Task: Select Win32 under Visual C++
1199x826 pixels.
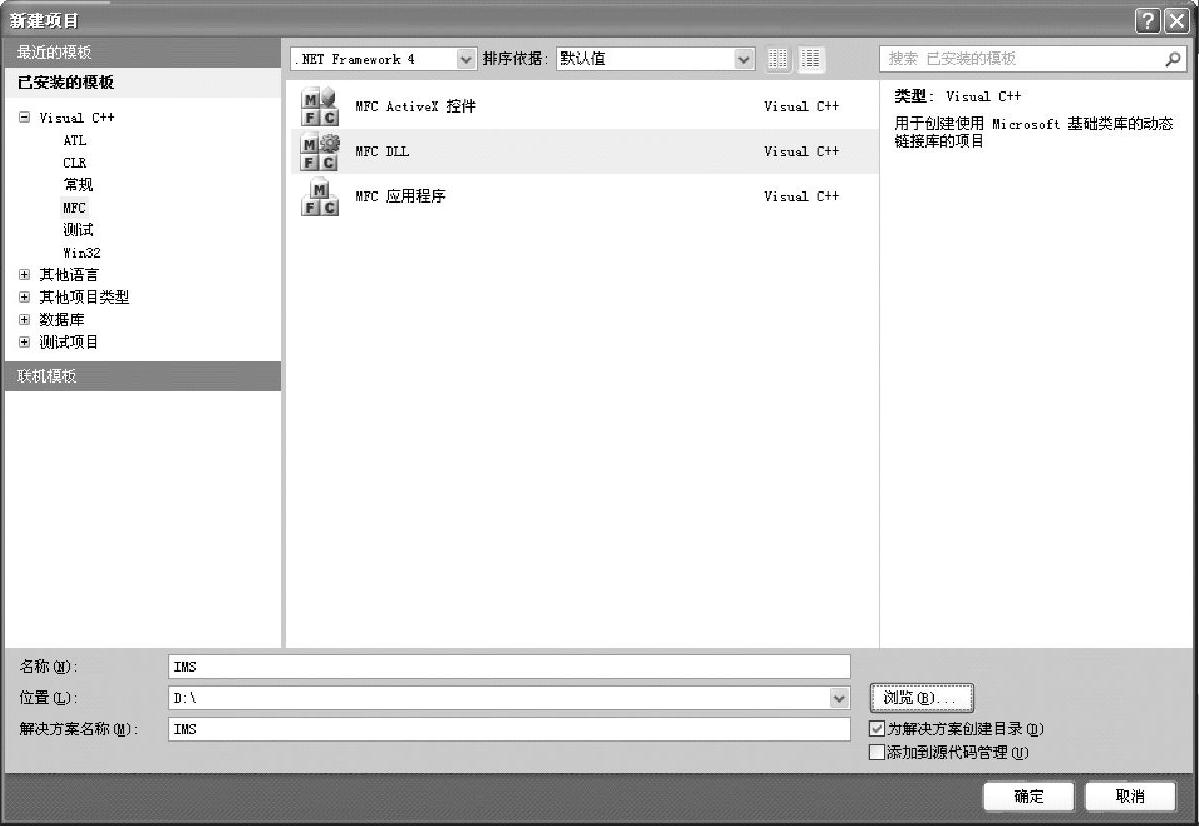Action: pyautogui.click(x=82, y=252)
